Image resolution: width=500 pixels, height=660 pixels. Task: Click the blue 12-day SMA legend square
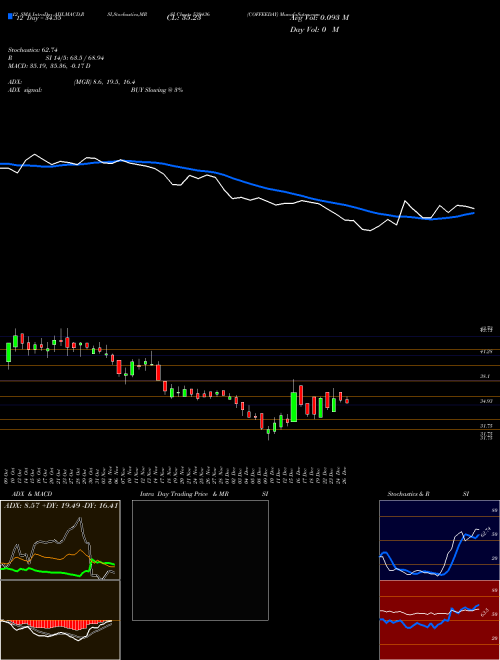click(11, 16)
